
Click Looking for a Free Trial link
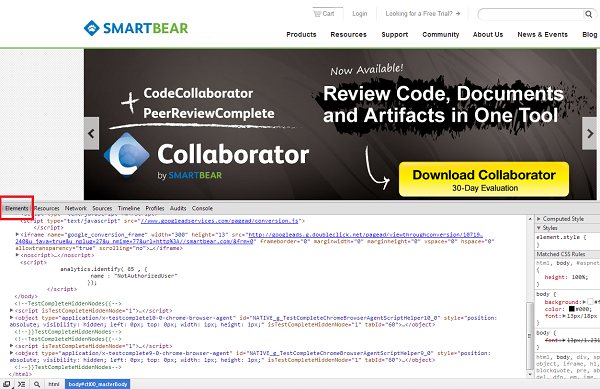coord(423,14)
